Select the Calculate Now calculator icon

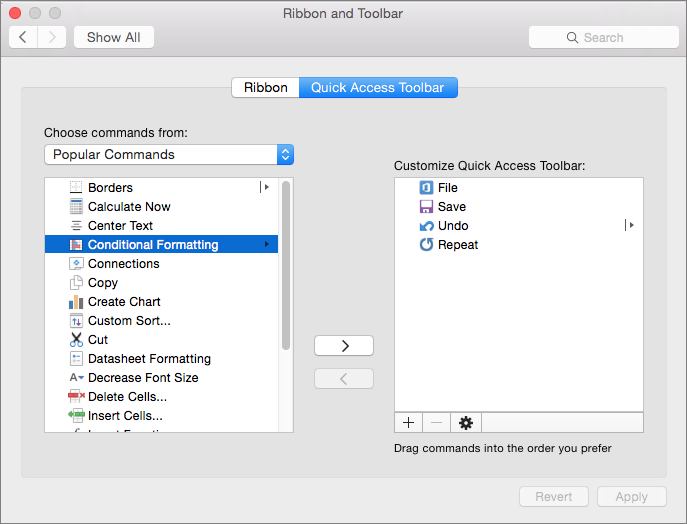tap(76, 207)
